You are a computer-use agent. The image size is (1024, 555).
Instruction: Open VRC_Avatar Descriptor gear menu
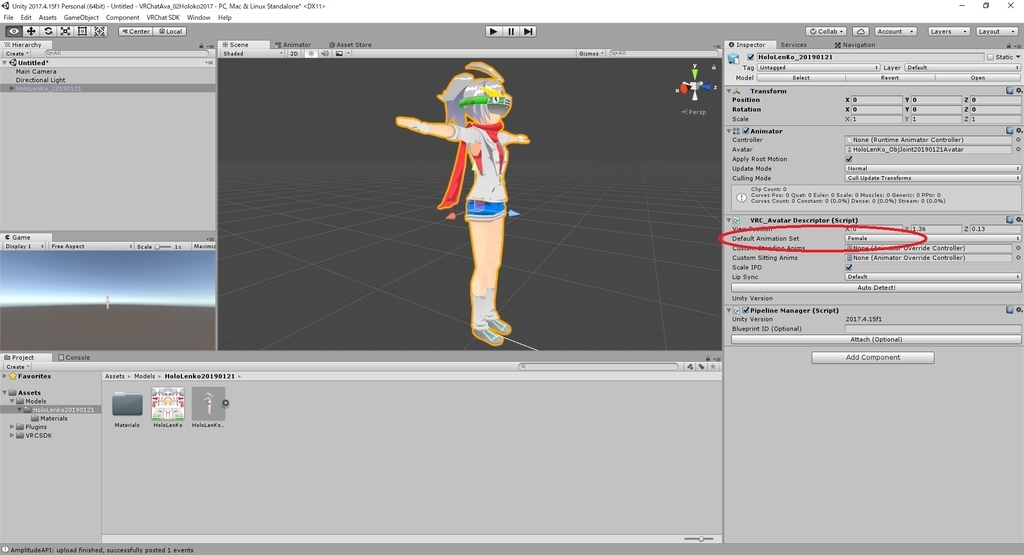[1018, 220]
